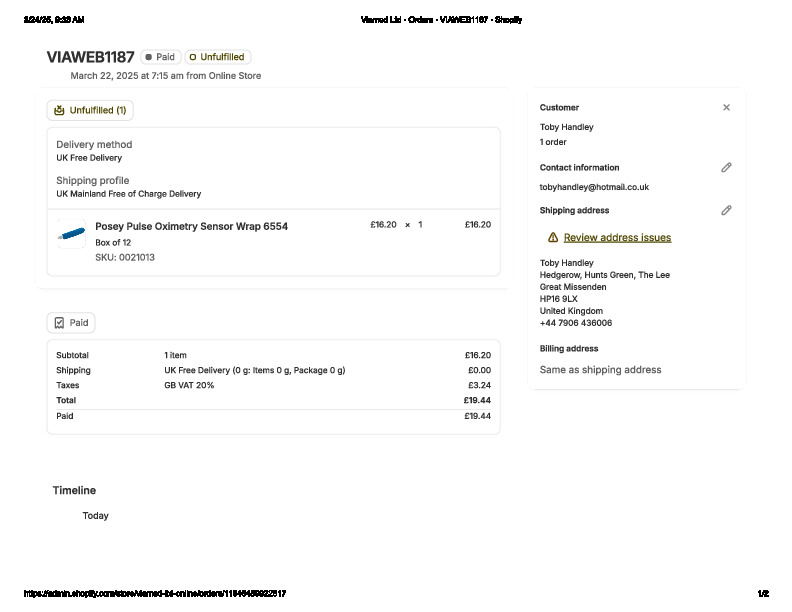The width and height of the screenshot is (792, 612).
Task: Select the Today timeline date marker
Action: [96, 516]
